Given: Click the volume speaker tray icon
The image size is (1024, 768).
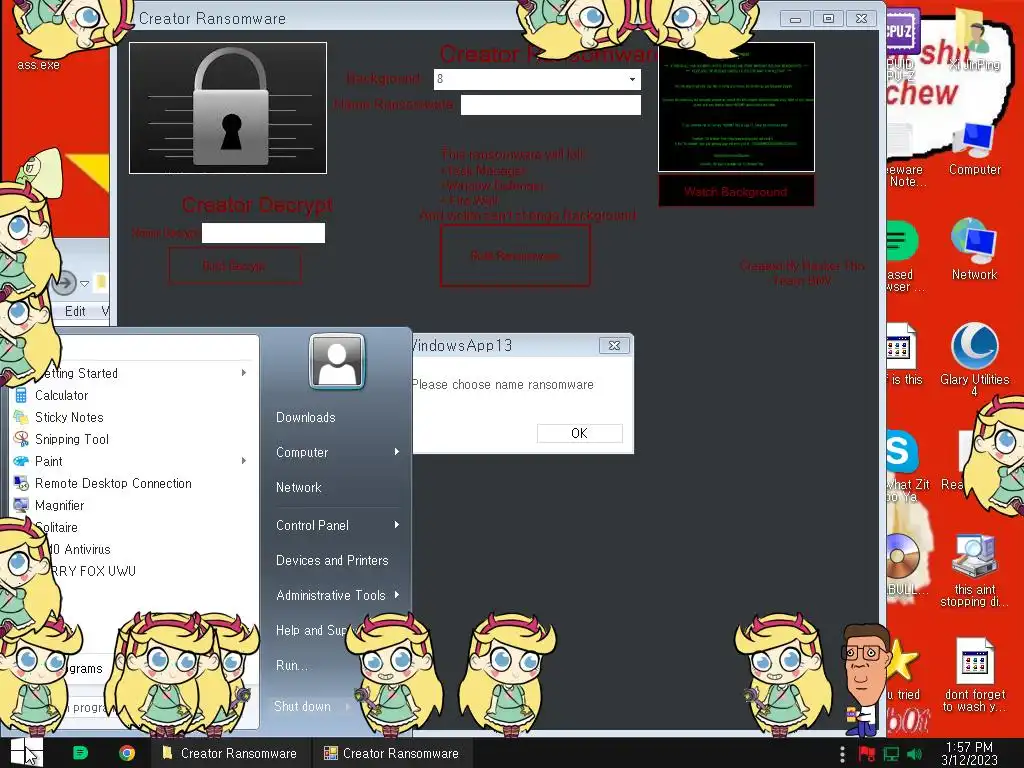Looking at the screenshot, I should (x=915, y=754).
